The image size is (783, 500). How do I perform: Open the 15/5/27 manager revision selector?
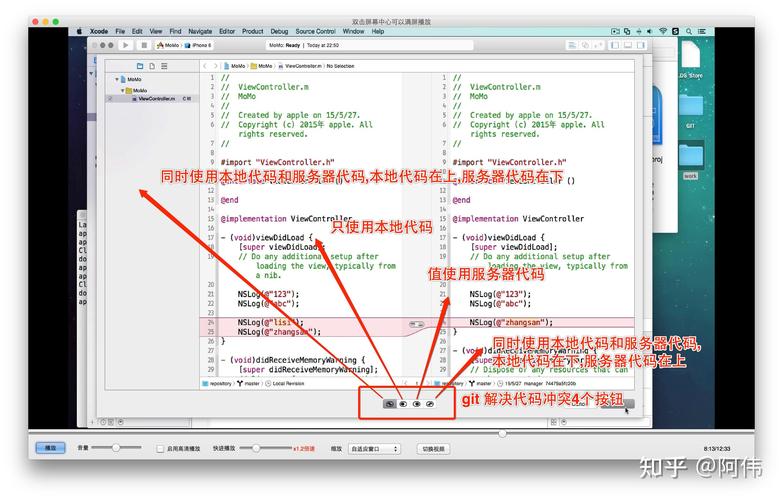tap(537, 384)
